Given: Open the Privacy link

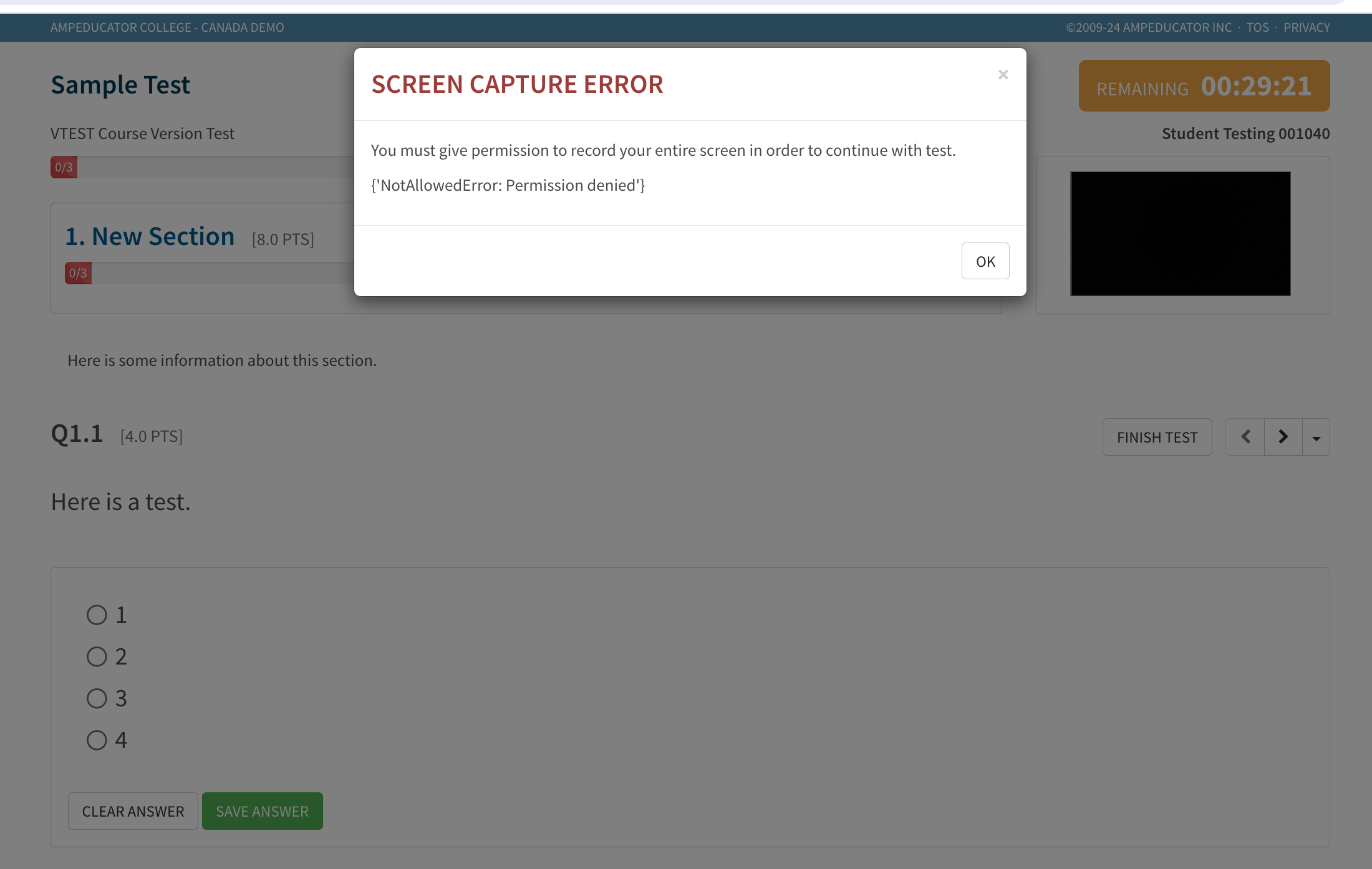Looking at the screenshot, I should (x=1307, y=27).
